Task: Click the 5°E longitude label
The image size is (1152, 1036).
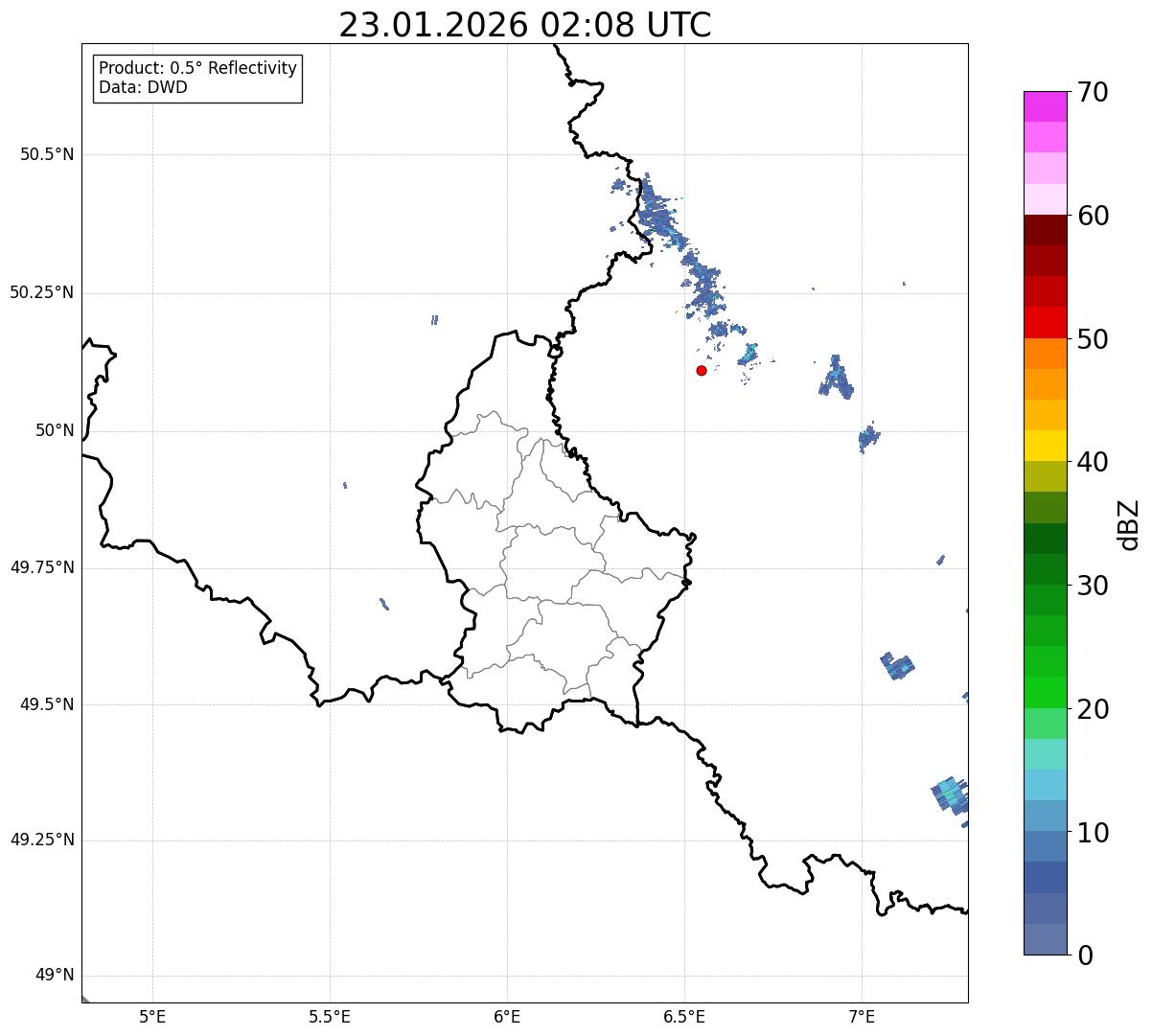Action: [152, 1016]
